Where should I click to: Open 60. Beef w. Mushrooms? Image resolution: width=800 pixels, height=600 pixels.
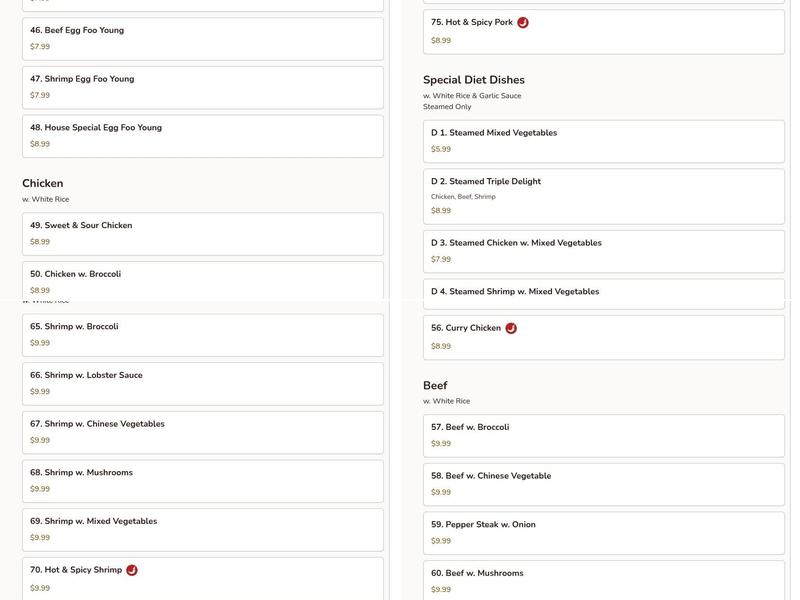[603, 580]
